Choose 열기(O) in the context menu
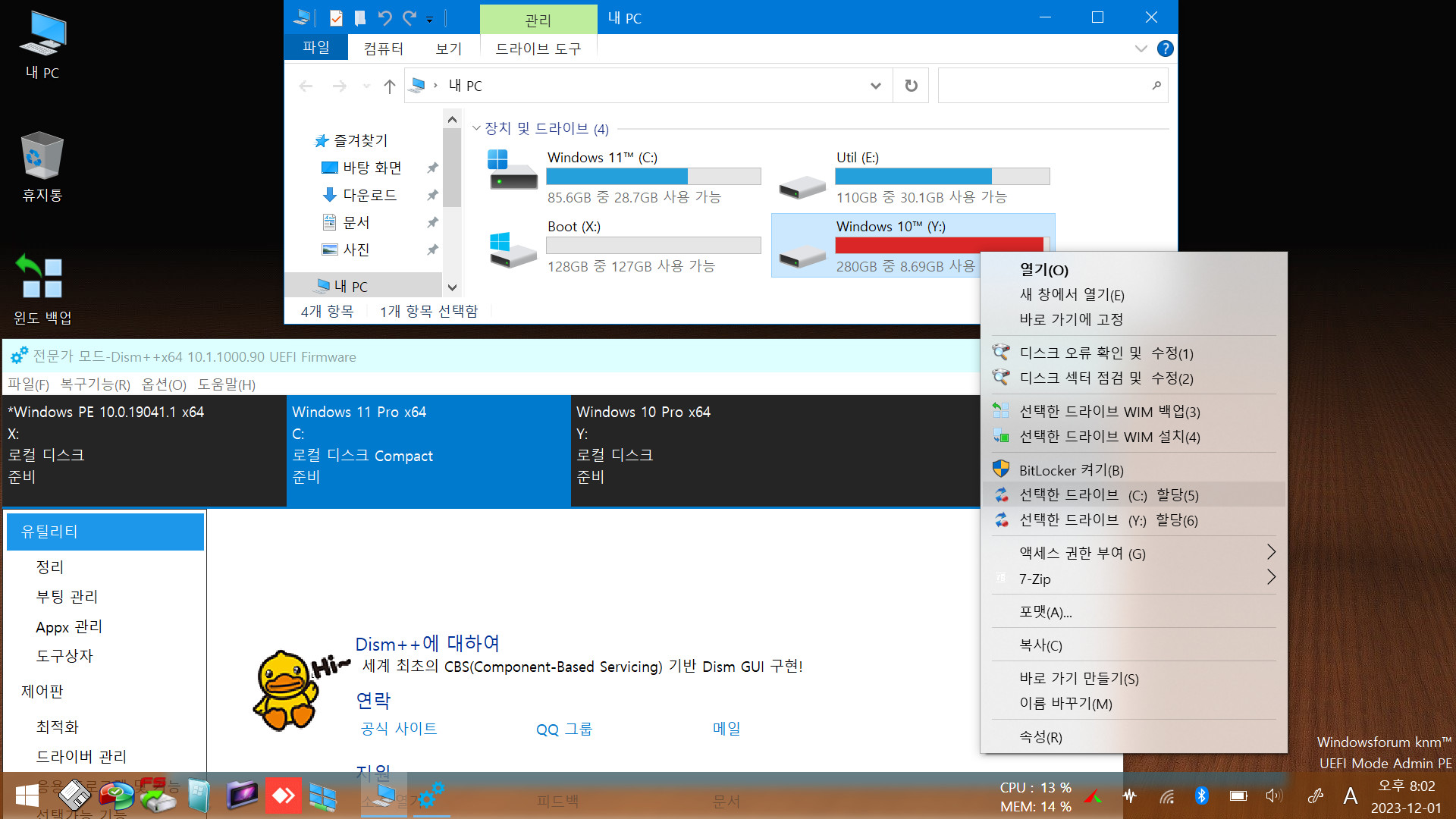Screen dimensions: 1456x819 point(1043,269)
